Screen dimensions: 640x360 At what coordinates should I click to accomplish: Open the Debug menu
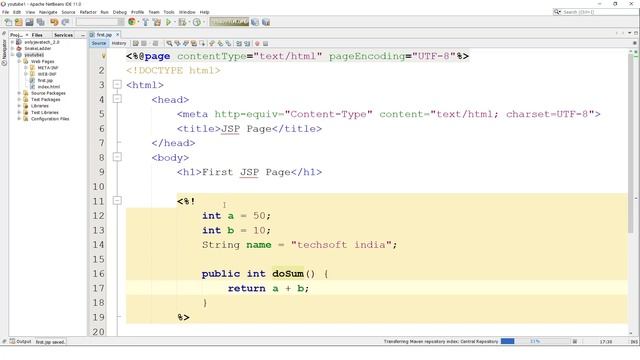pyautogui.click(x=120, y=12)
